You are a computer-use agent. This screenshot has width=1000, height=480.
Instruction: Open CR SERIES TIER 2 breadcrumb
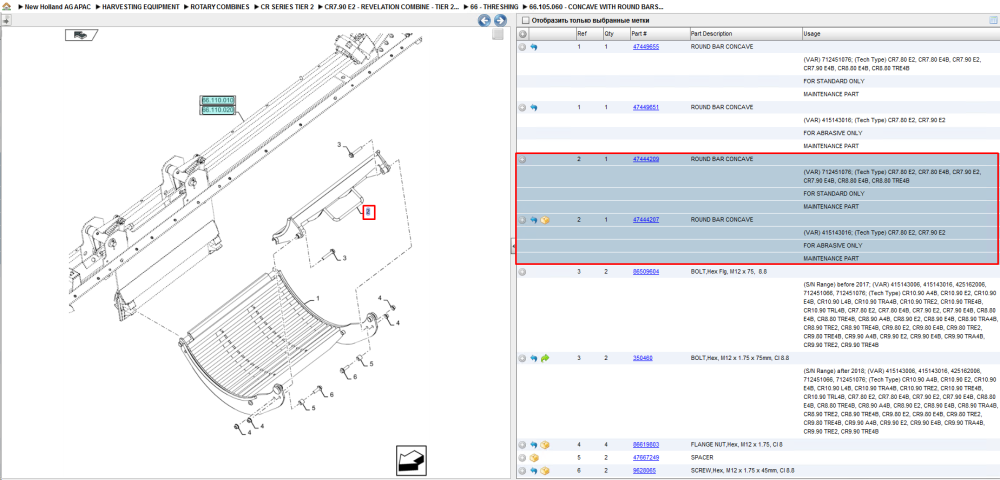pos(287,6)
